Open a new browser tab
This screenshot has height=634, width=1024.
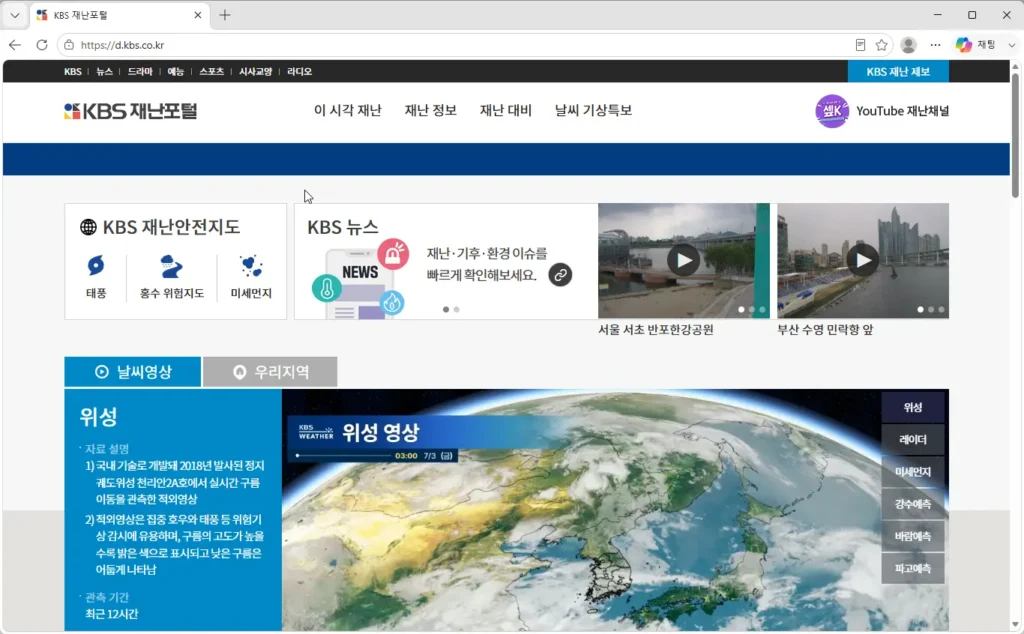coord(225,15)
